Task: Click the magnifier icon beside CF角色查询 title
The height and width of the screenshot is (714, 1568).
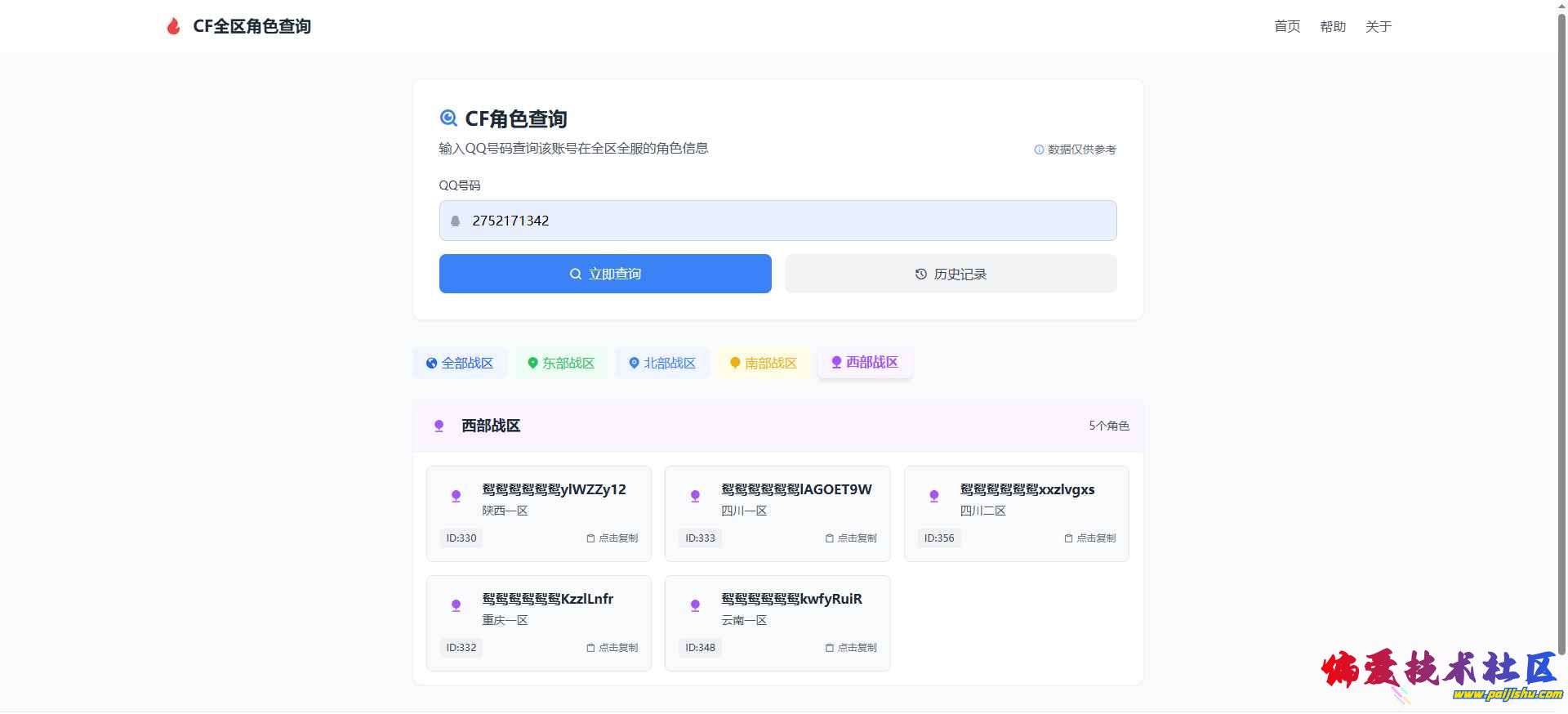Action: click(448, 118)
